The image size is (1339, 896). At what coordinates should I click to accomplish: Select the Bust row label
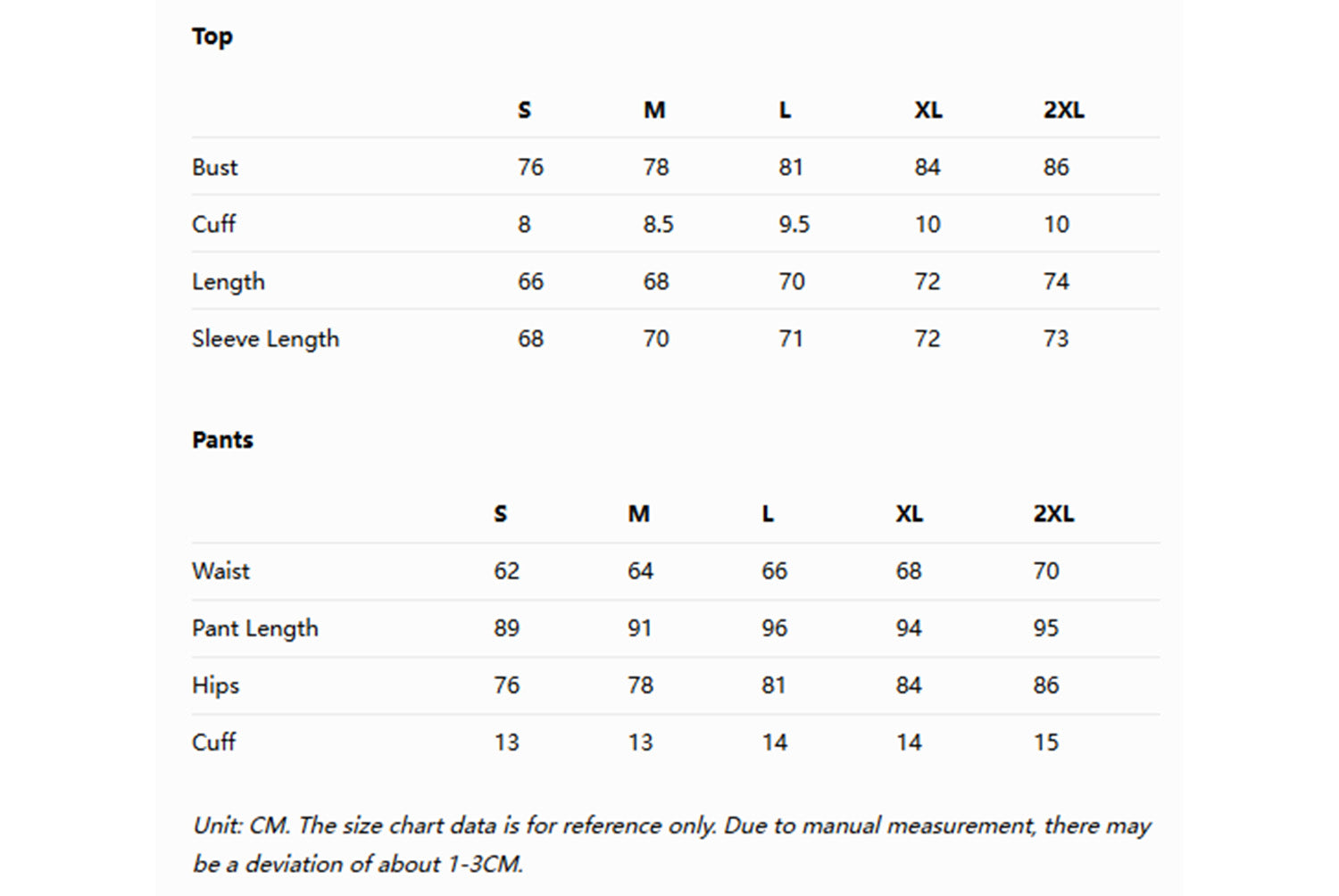[x=215, y=167]
